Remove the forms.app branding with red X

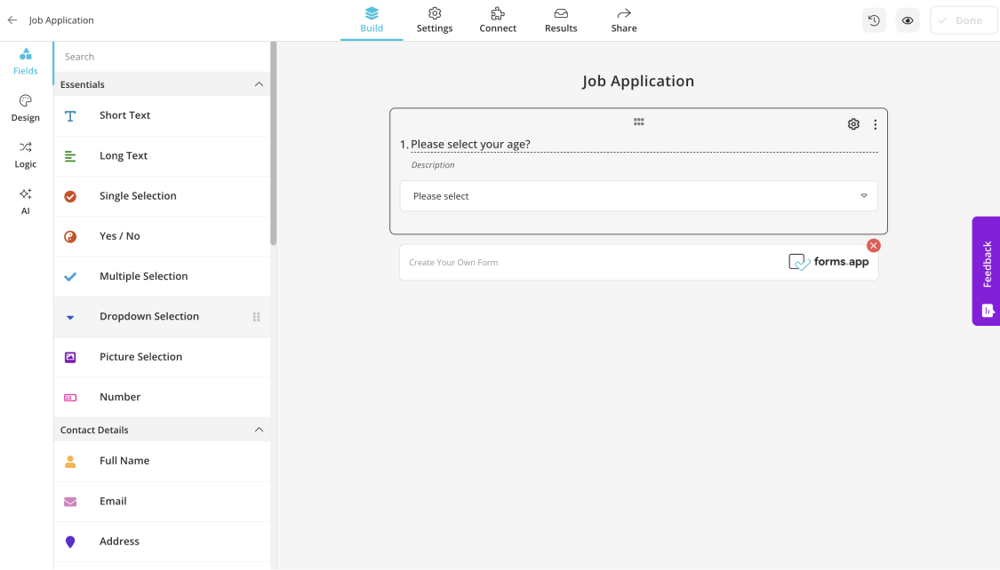pos(874,245)
